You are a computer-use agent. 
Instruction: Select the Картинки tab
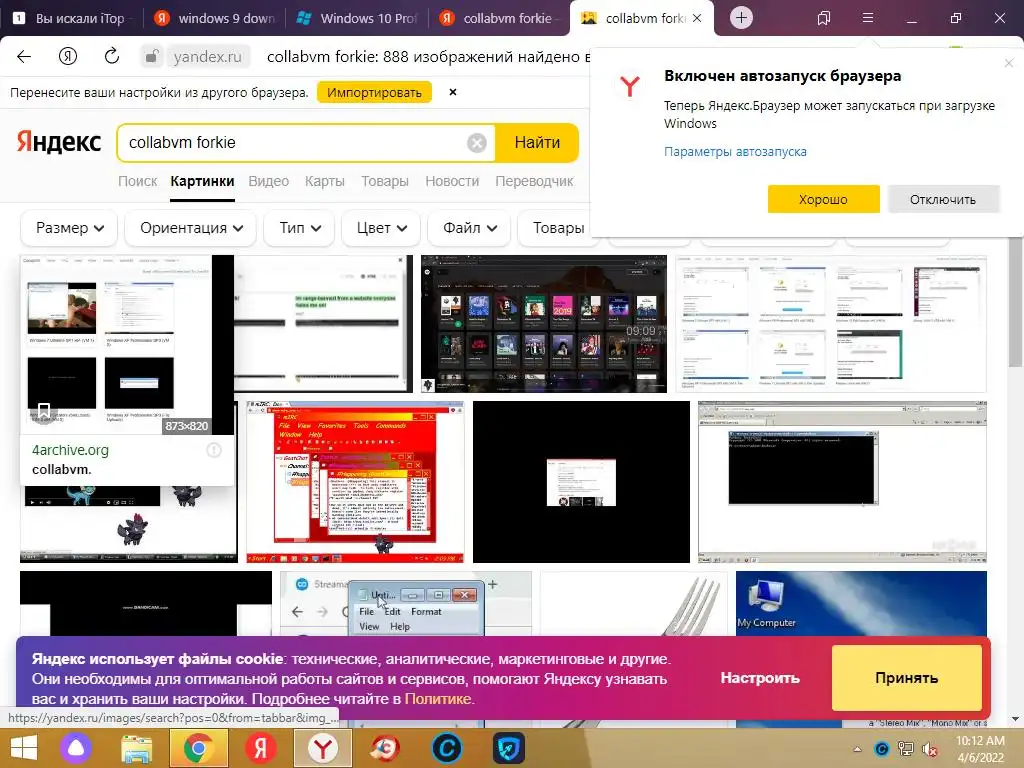click(x=202, y=181)
